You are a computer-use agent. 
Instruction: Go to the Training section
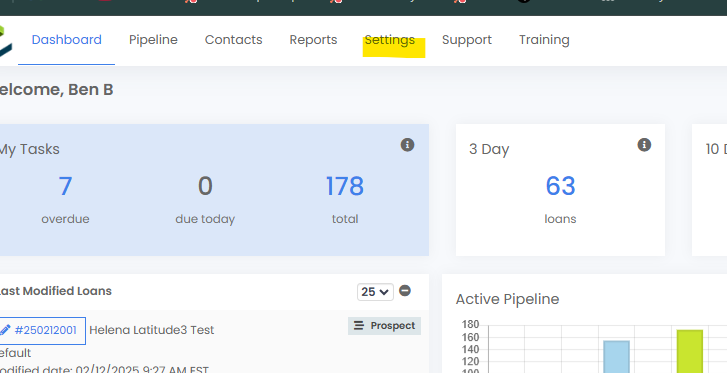pos(544,40)
